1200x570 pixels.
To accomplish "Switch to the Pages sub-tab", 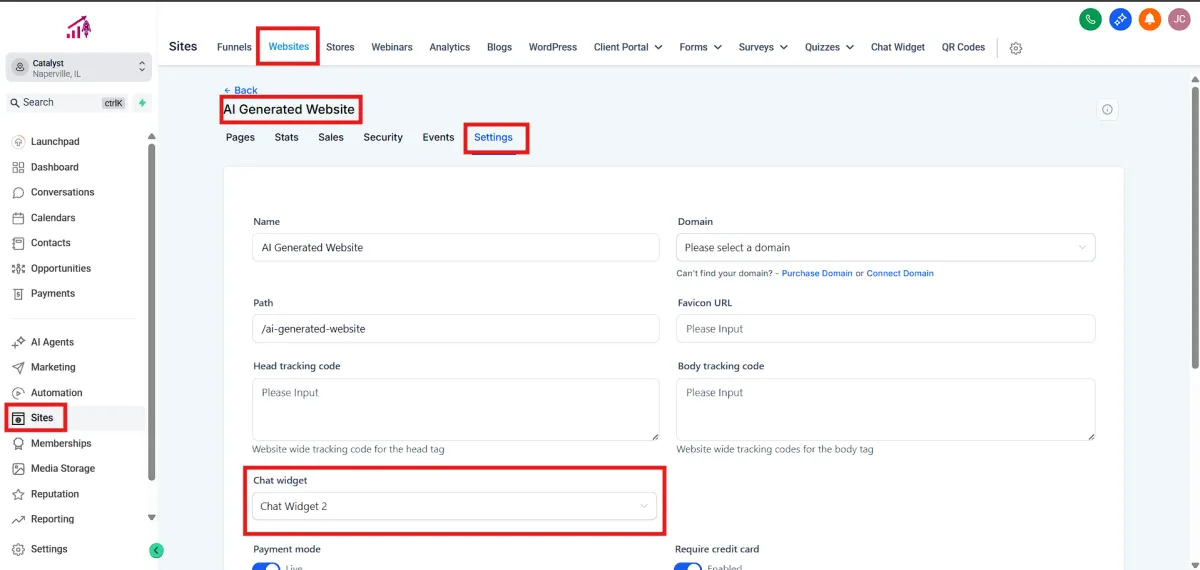I will point(240,137).
